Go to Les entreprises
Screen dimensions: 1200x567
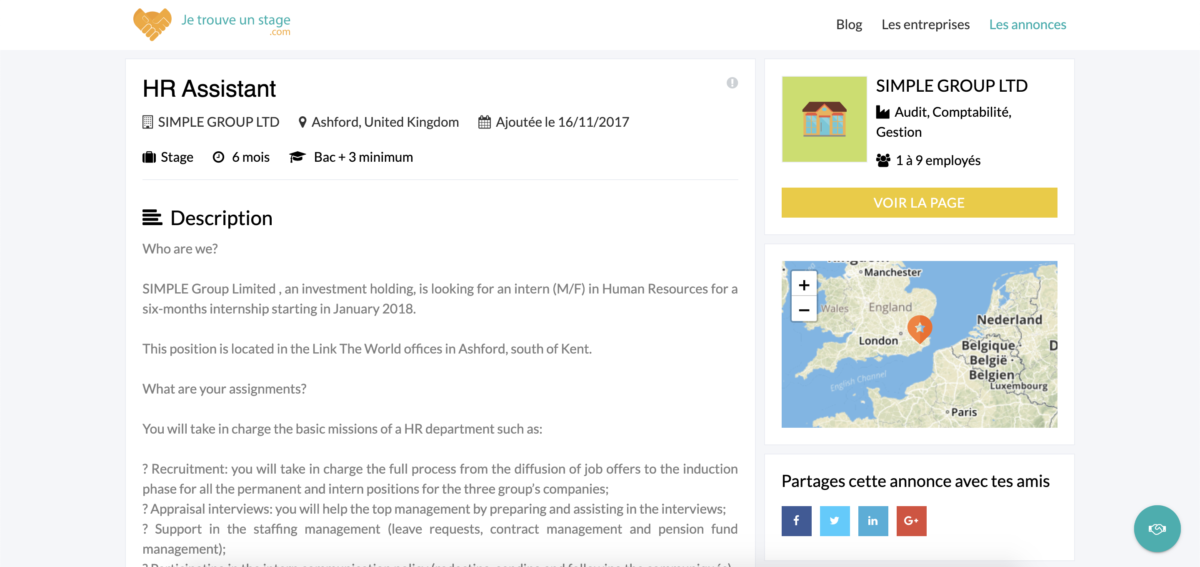click(x=925, y=24)
